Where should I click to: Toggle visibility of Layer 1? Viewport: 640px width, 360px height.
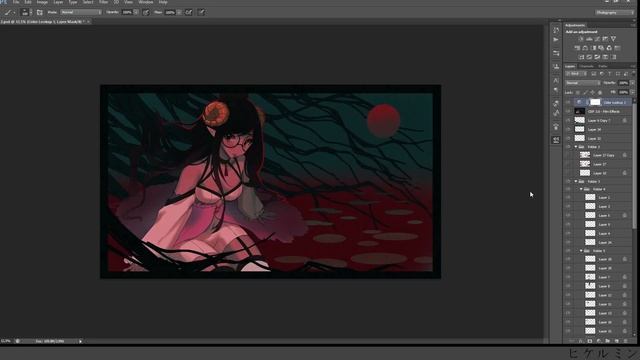[x=568, y=198]
